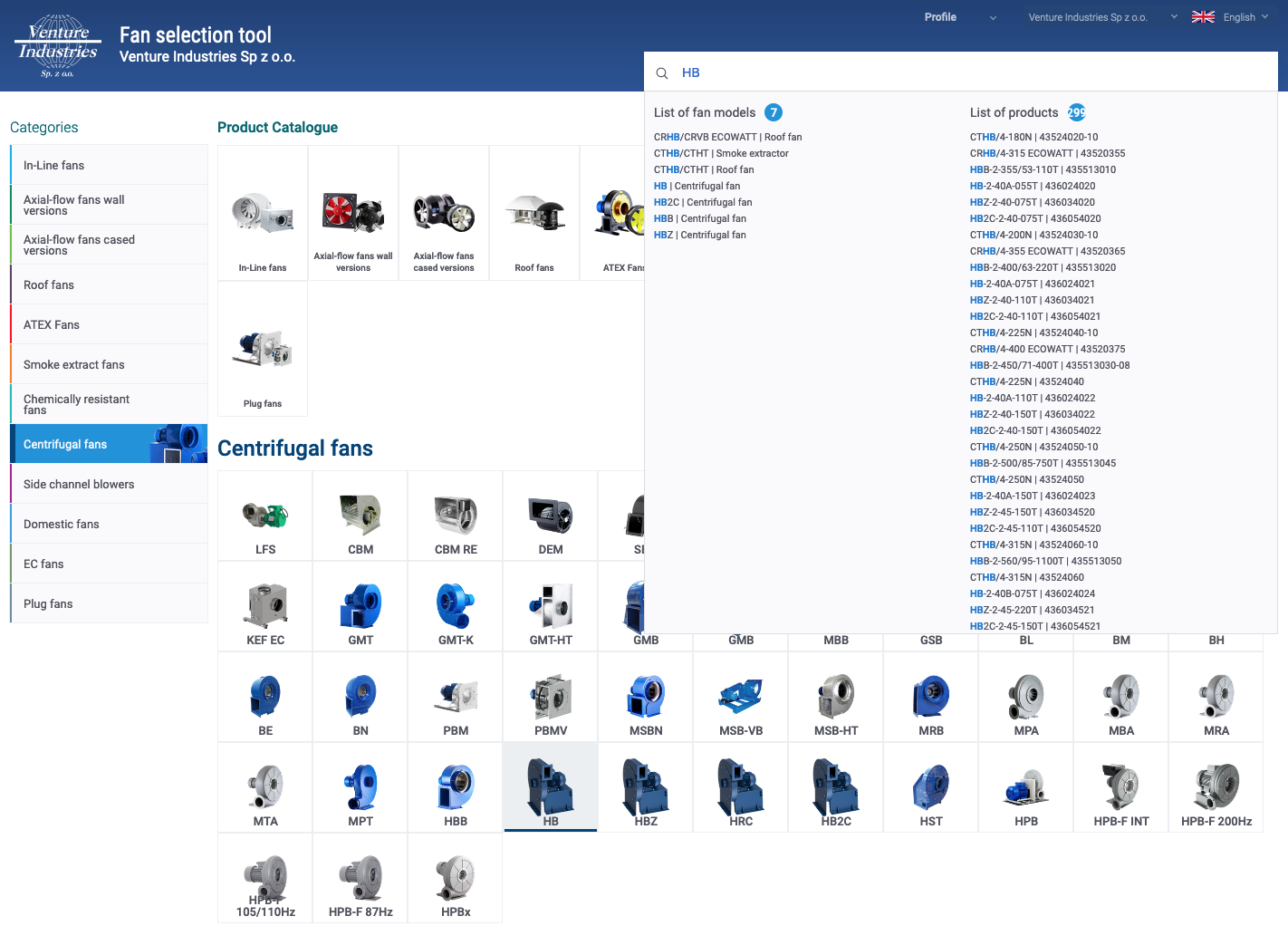Open the HB2C fan model tile
This screenshot has height=945, width=1288.
tap(836, 787)
